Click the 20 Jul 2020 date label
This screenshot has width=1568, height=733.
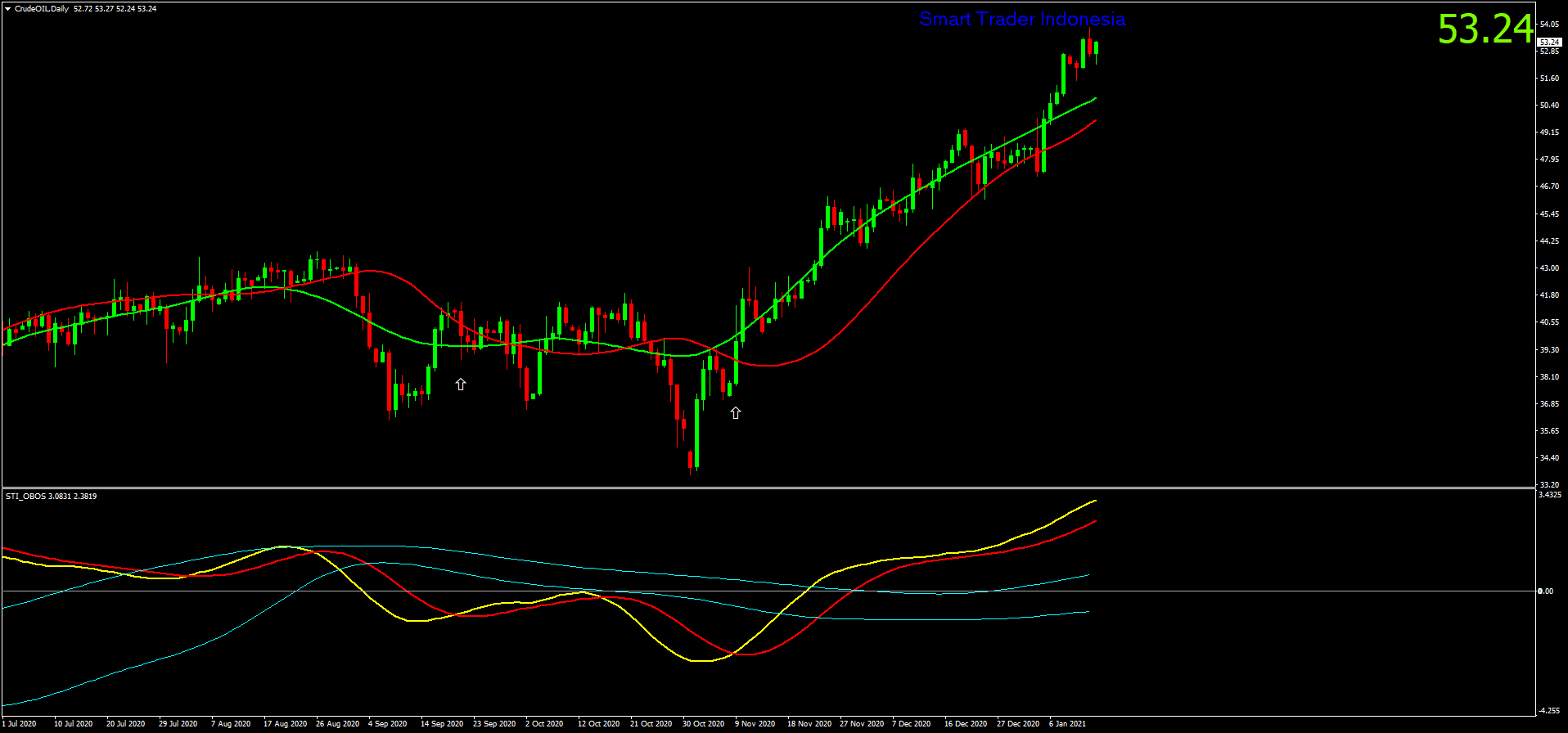pyautogui.click(x=125, y=723)
